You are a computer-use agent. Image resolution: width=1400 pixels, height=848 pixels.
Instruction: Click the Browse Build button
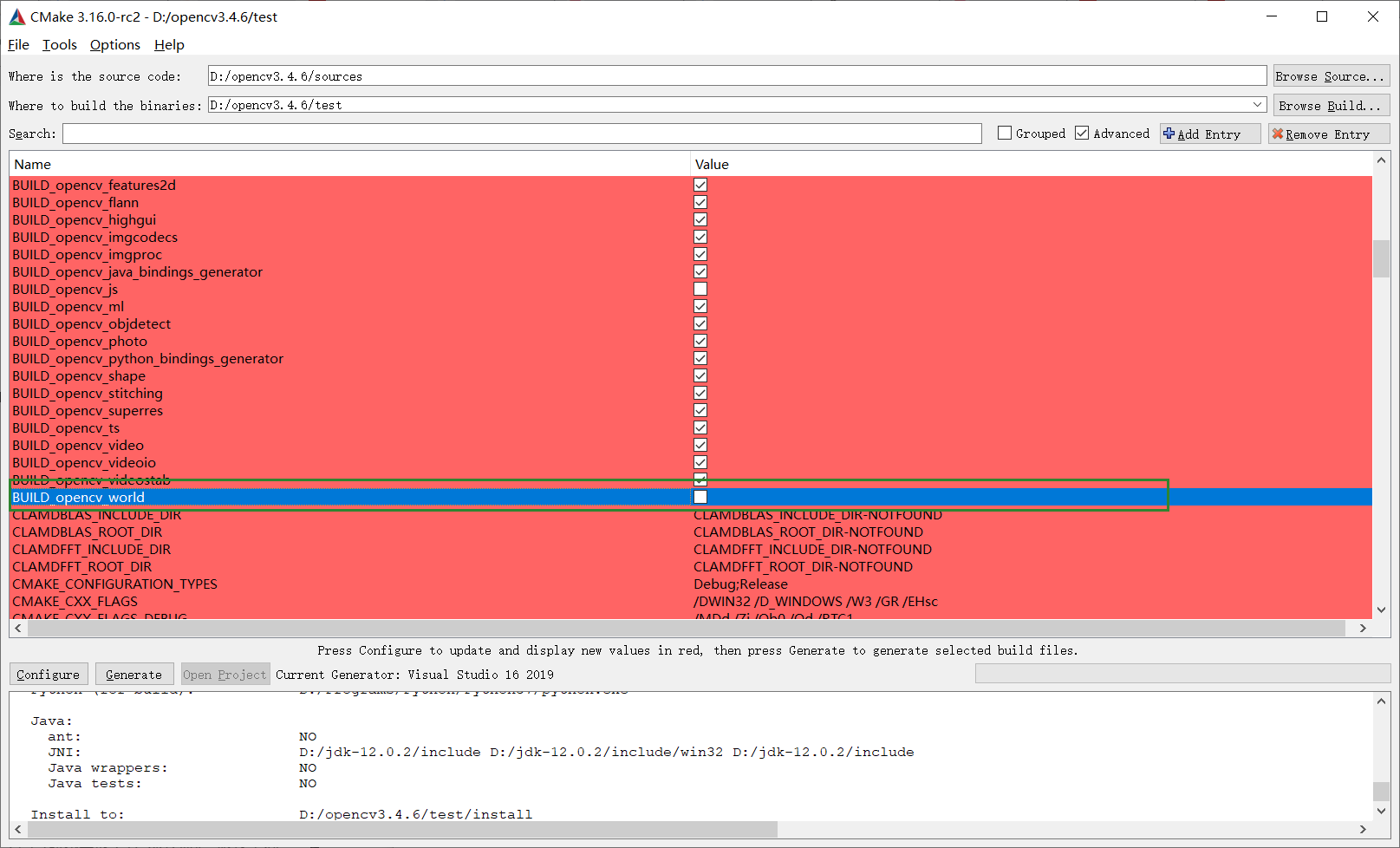pos(1331,106)
